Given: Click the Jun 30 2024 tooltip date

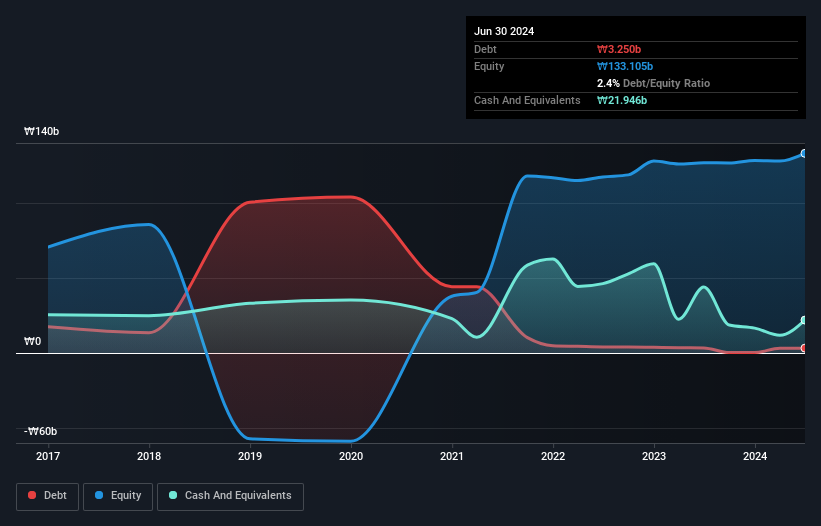Looking at the screenshot, I should pyautogui.click(x=504, y=31).
